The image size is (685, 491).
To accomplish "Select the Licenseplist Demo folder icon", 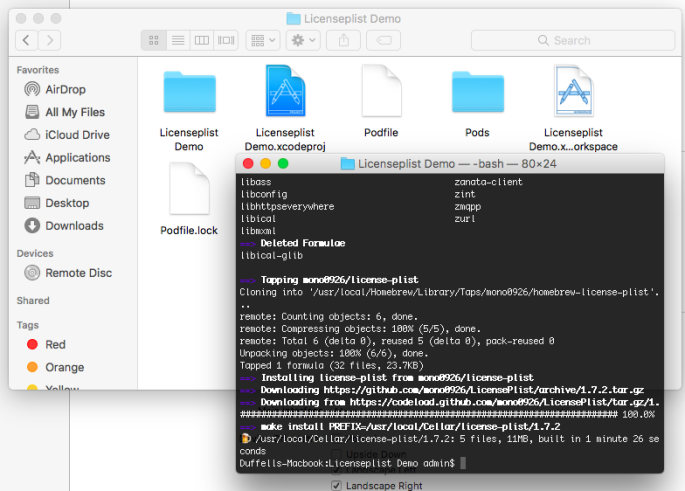I will 190,92.
